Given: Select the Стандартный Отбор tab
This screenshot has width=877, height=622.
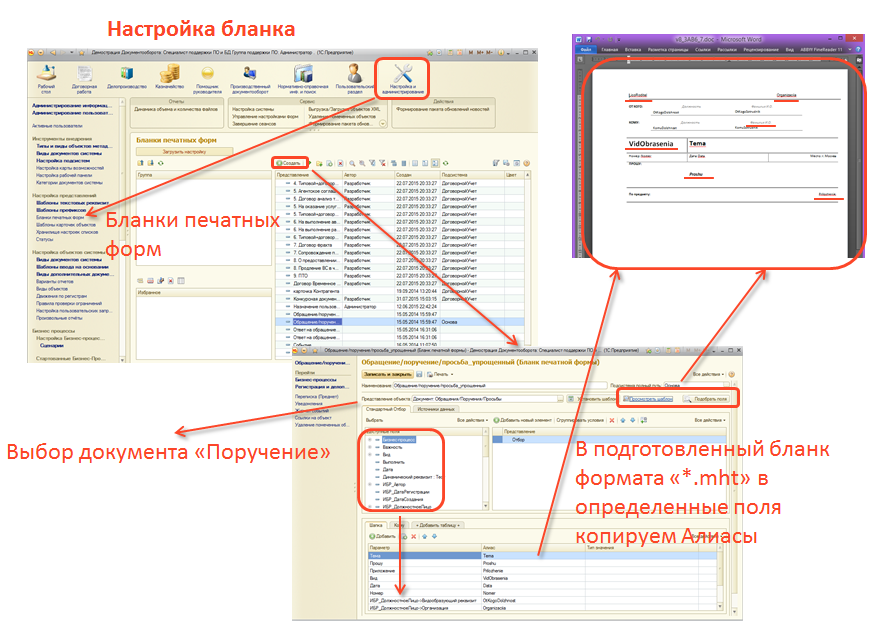Looking at the screenshot, I should coord(384,410).
